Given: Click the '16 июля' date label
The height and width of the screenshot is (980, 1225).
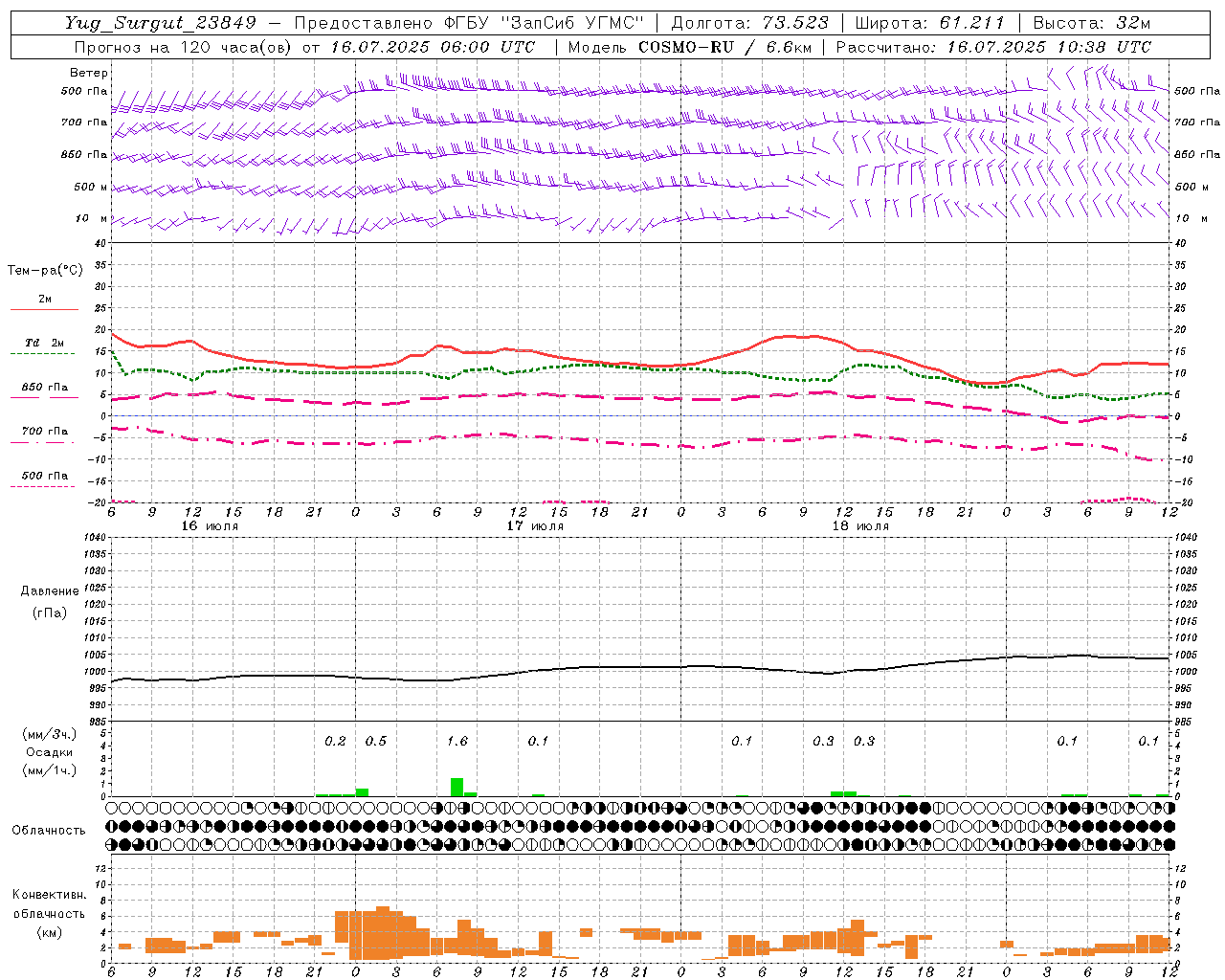Looking at the screenshot, I should [x=210, y=526].
